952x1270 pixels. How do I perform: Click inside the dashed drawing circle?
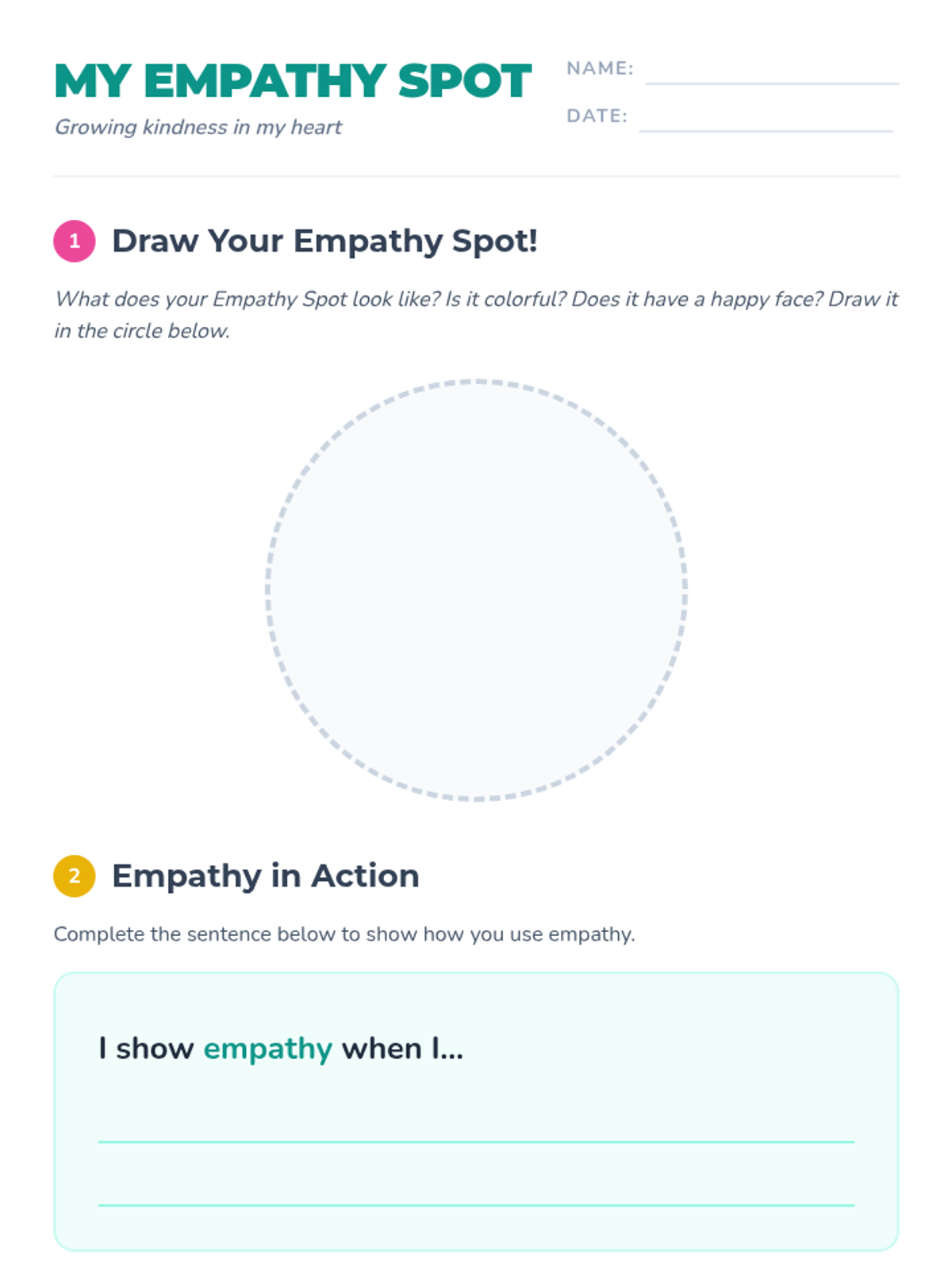tap(476, 590)
